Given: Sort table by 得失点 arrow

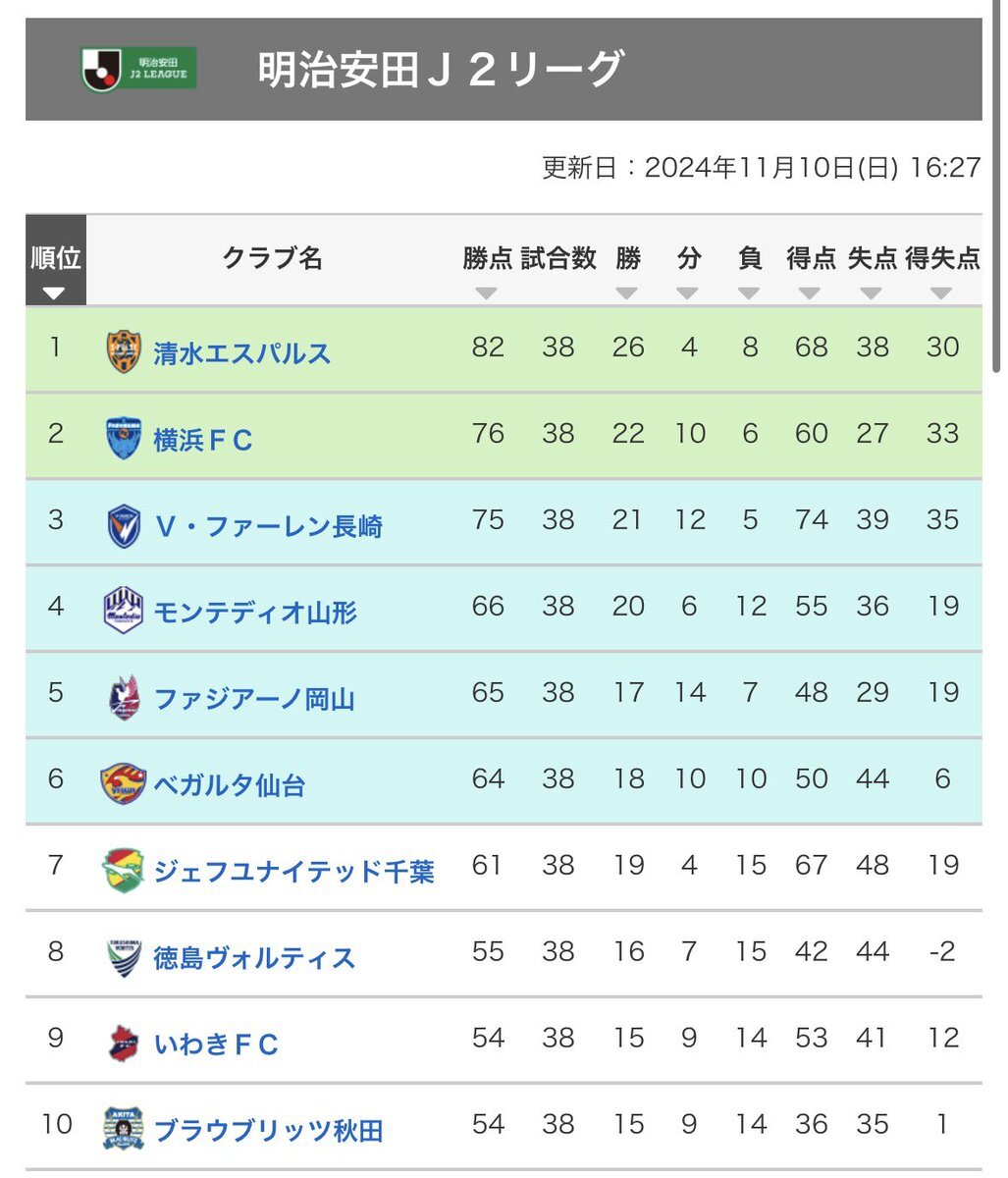Looking at the screenshot, I should pos(941,294).
